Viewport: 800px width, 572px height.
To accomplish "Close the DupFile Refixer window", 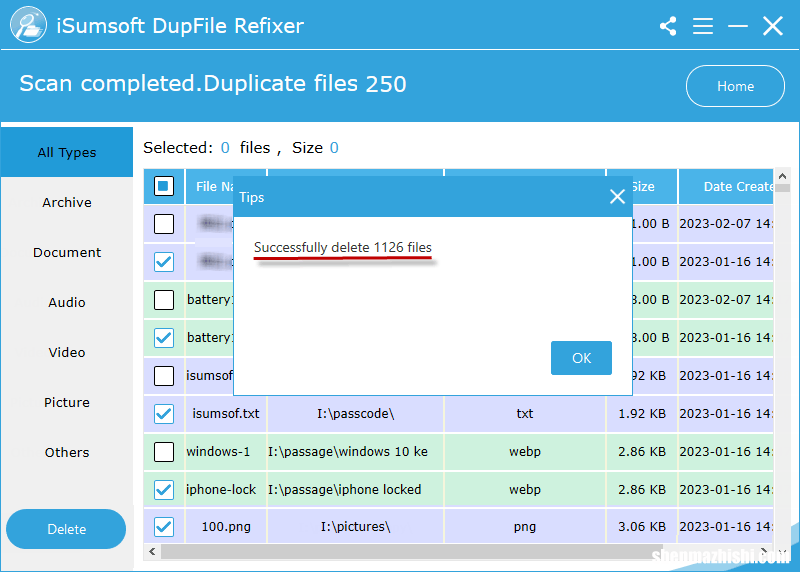I will (772, 26).
